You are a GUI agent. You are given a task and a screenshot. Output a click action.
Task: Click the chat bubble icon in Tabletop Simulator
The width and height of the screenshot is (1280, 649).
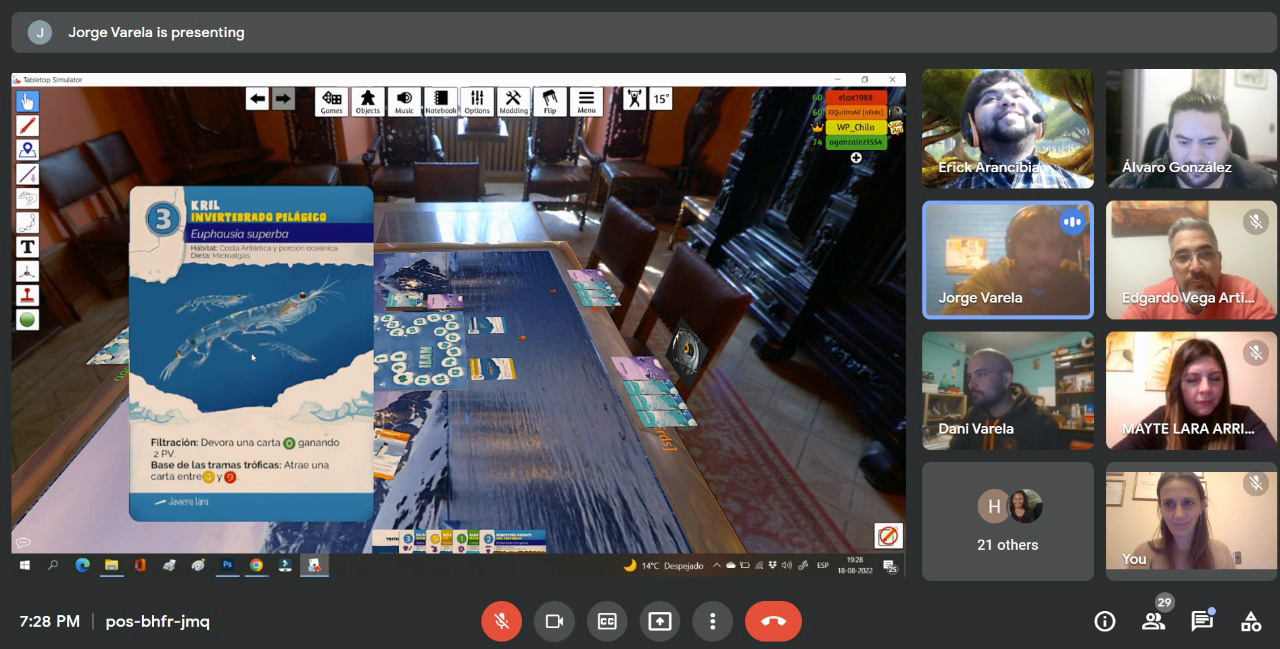[23, 543]
